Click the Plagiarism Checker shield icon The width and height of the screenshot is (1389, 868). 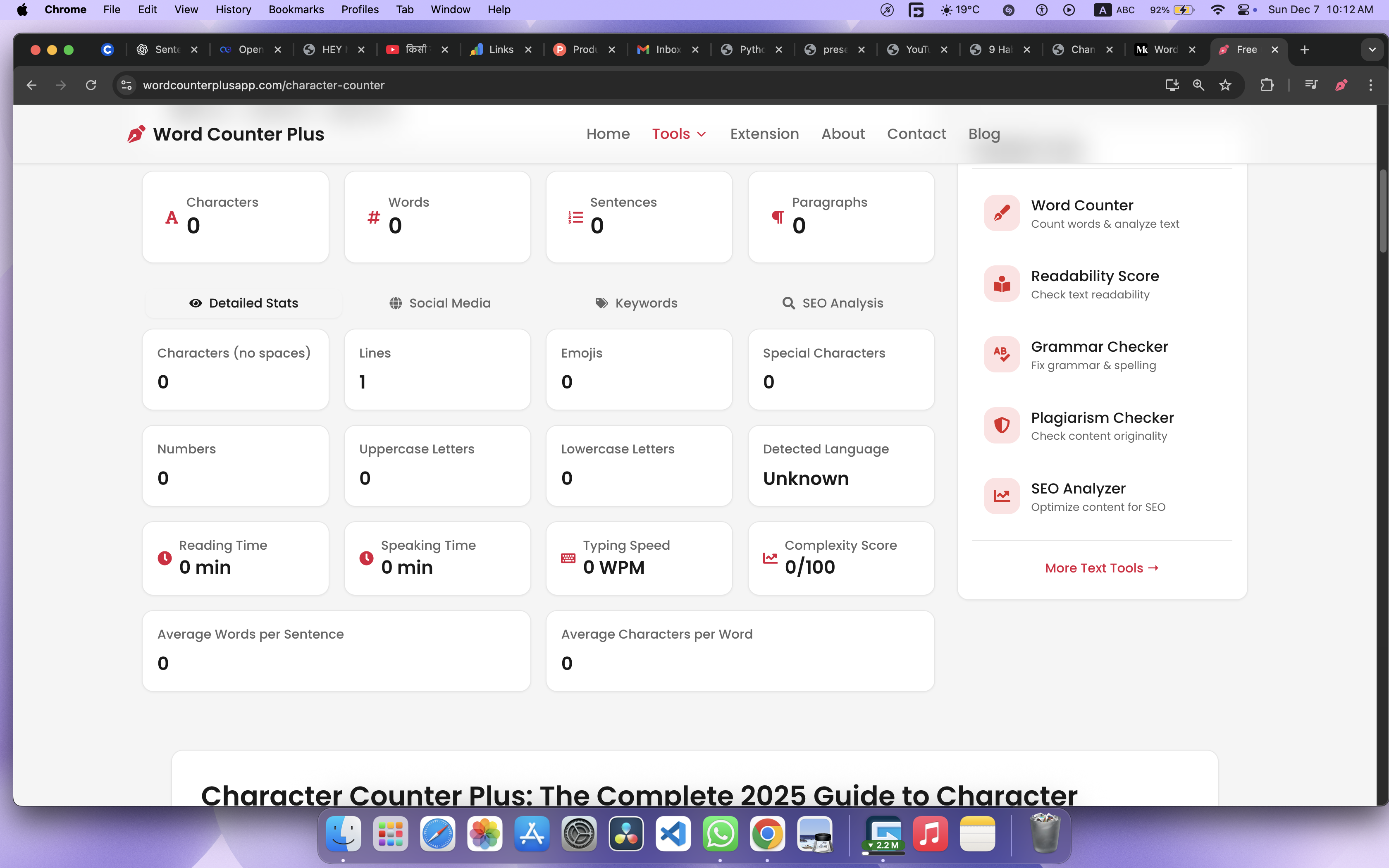tap(1001, 425)
